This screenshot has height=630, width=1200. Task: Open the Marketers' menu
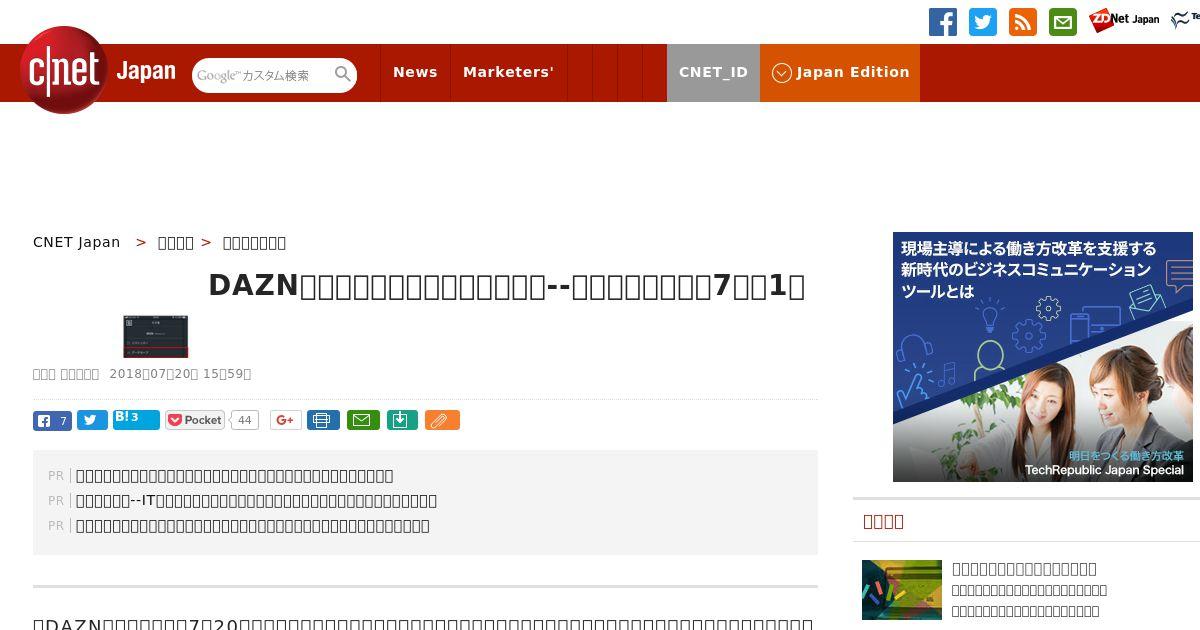pyautogui.click(x=508, y=72)
